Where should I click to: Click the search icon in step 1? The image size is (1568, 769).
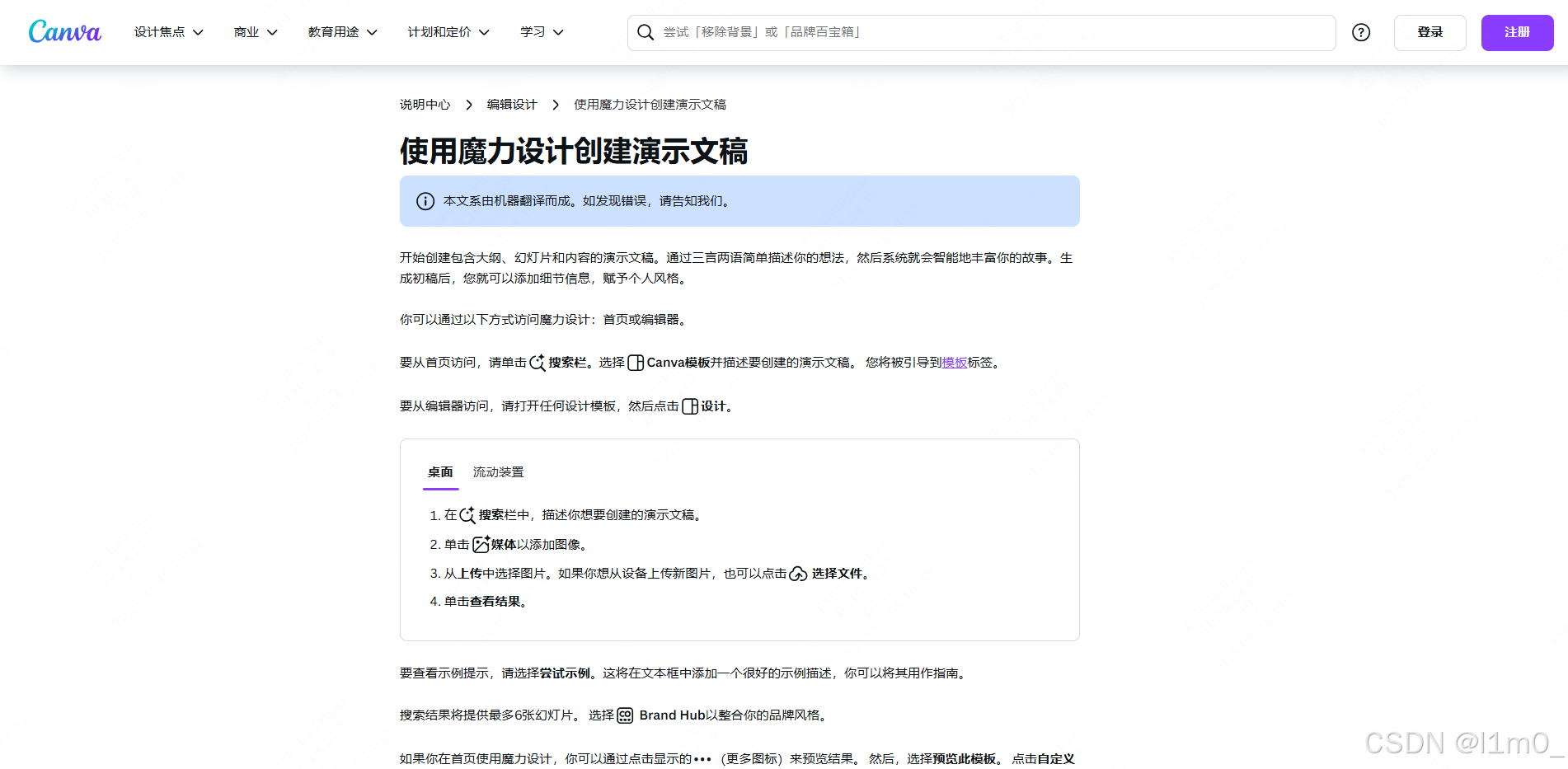tap(467, 515)
